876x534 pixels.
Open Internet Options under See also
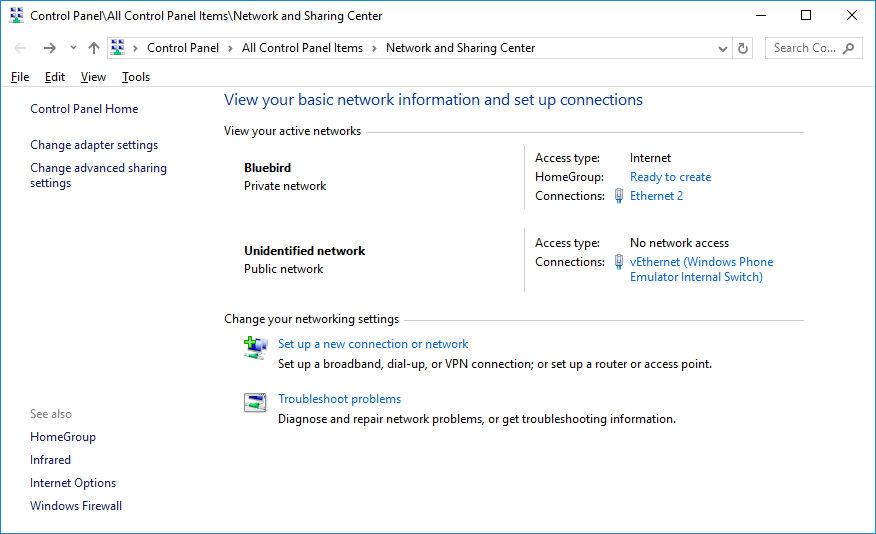coord(73,483)
